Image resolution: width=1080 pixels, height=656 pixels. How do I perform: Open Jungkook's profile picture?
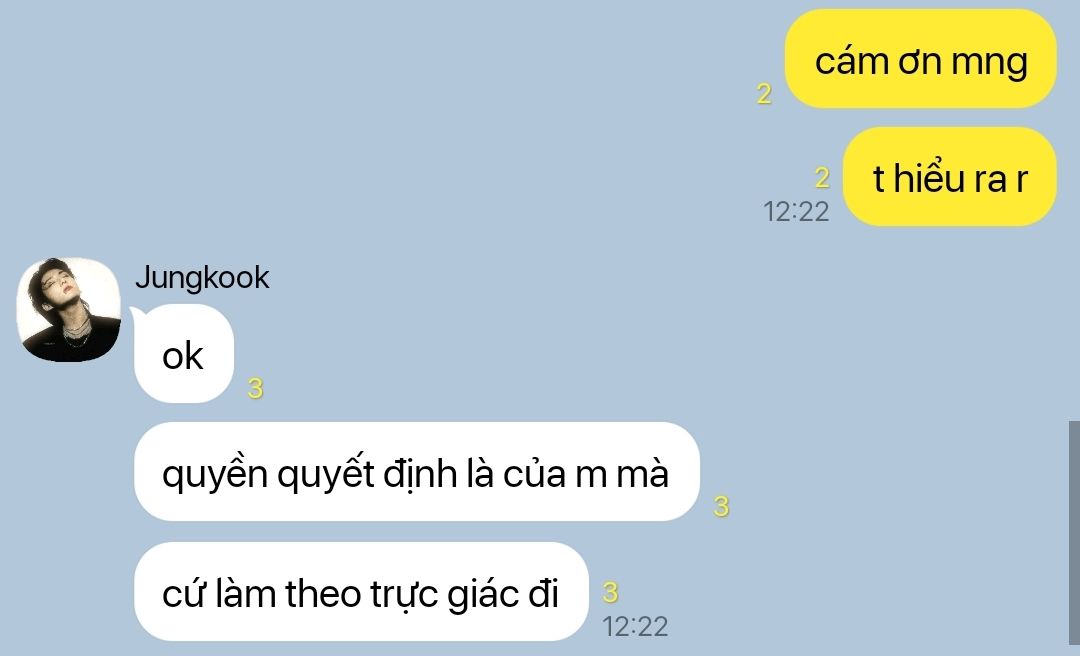69,309
